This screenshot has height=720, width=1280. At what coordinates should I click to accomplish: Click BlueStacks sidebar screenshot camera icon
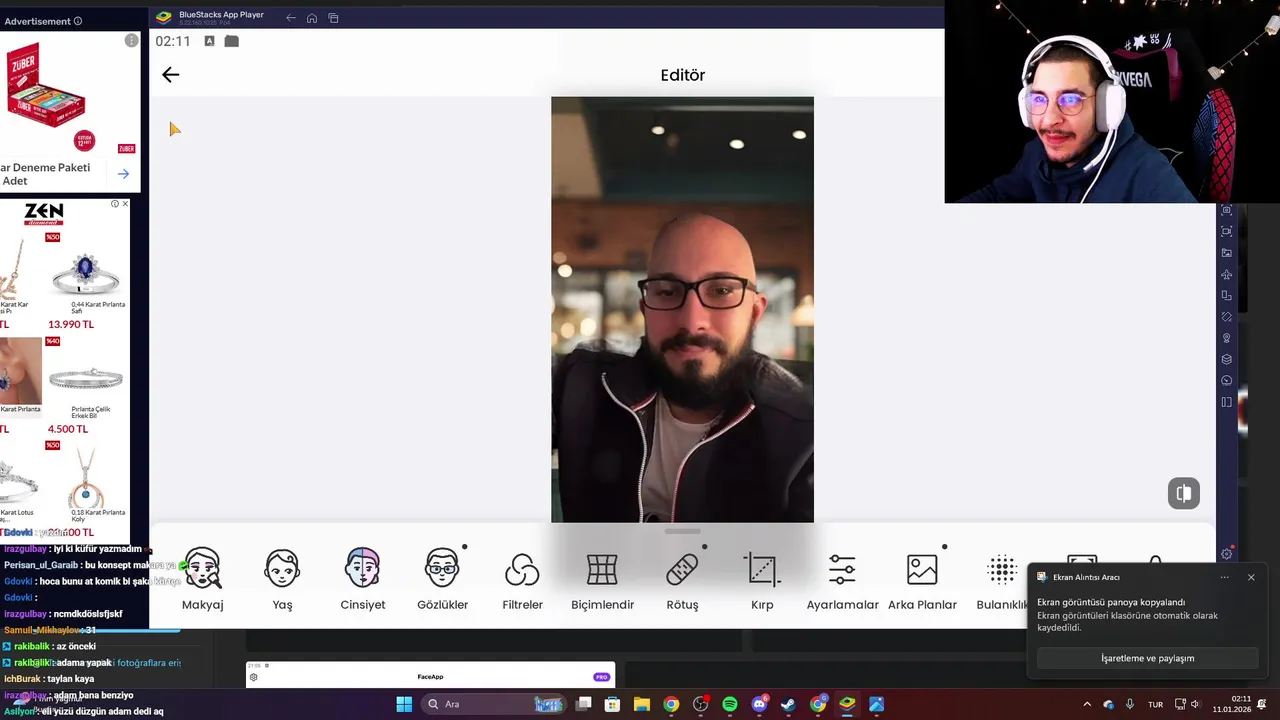click(1227, 211)
